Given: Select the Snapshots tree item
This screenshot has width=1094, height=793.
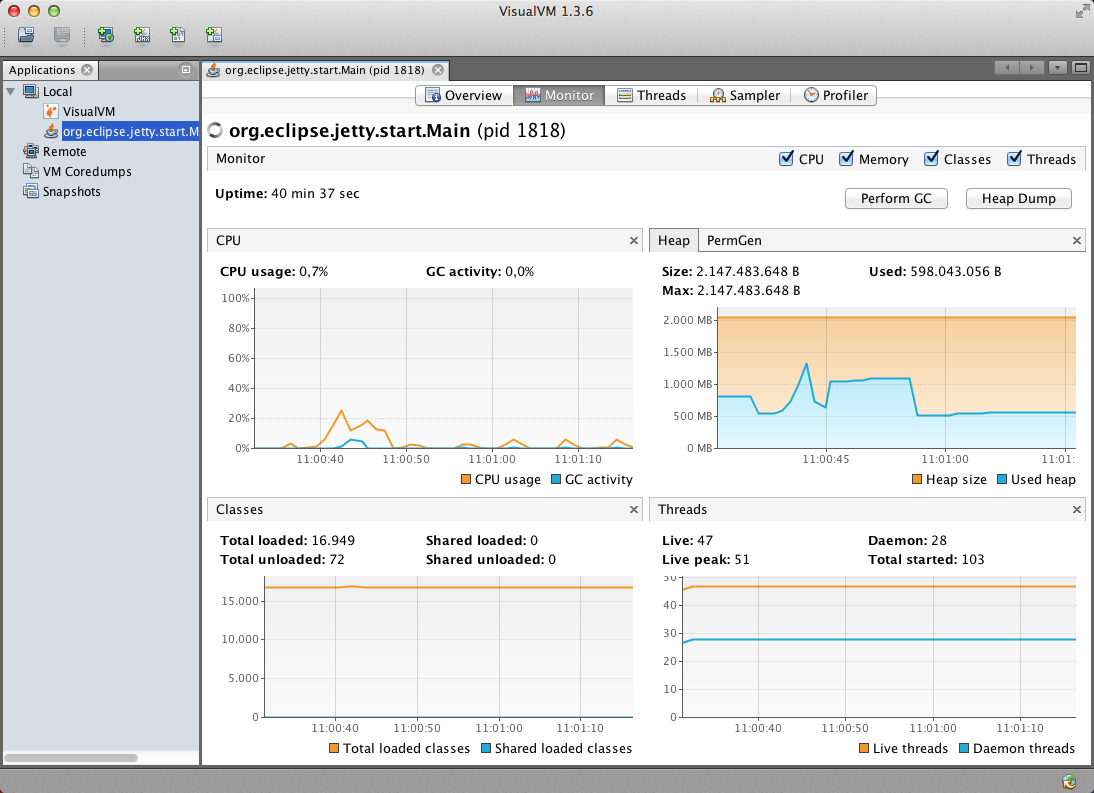Looking at the screenshot, I should (71, 191).
